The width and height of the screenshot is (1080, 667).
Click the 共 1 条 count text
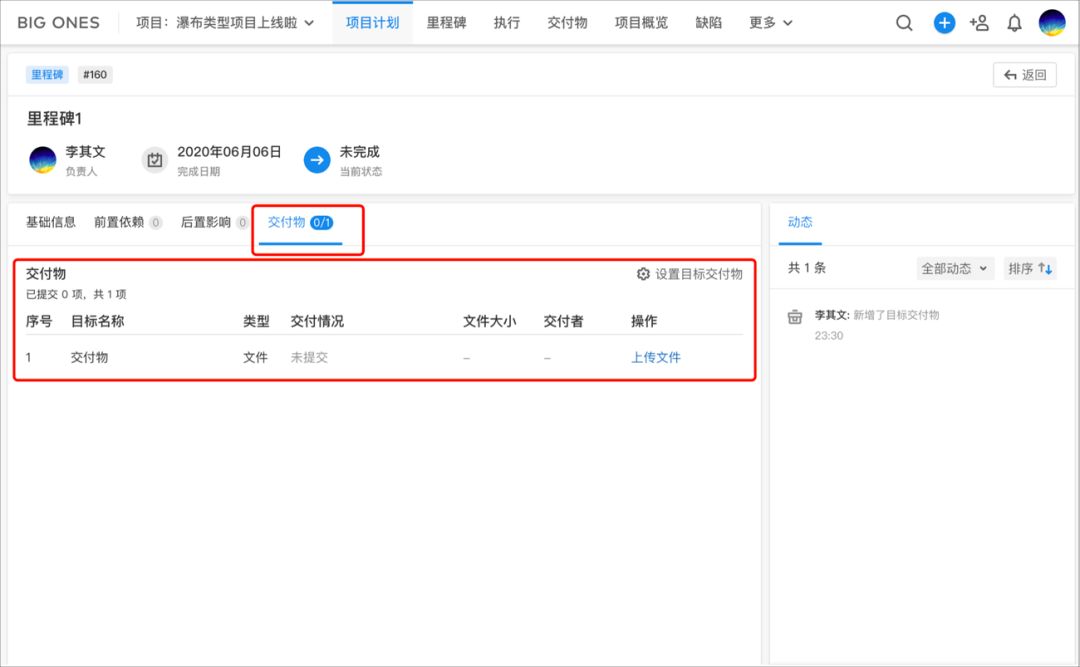pyautogui.click(x=807, y=268)
